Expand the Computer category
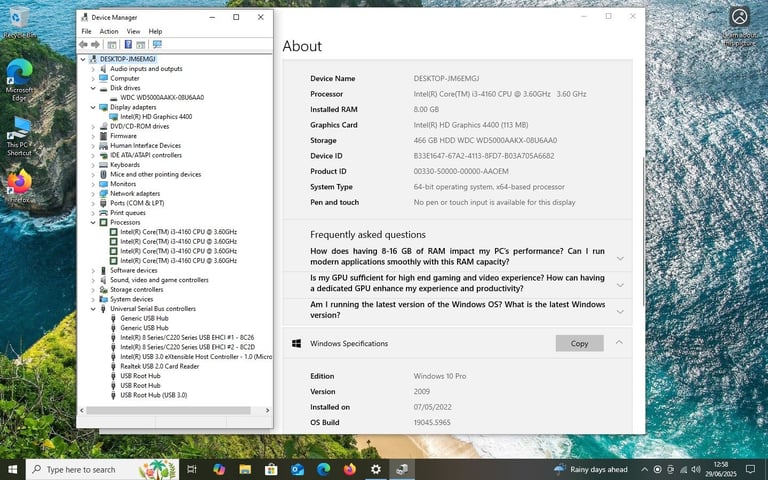The width and height of the screenshot is (768, 480). (x=93, y=78)
